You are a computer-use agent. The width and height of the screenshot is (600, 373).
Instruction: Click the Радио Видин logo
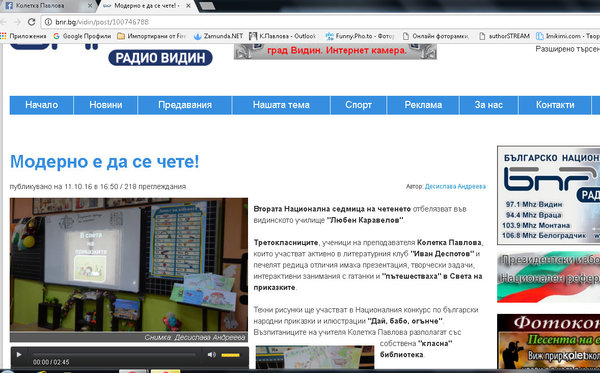click(160, 58)
